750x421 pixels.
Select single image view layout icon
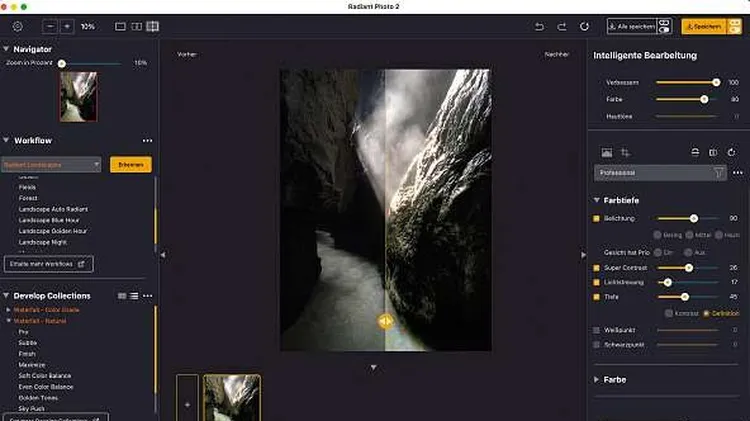click(x=120, y=26)
